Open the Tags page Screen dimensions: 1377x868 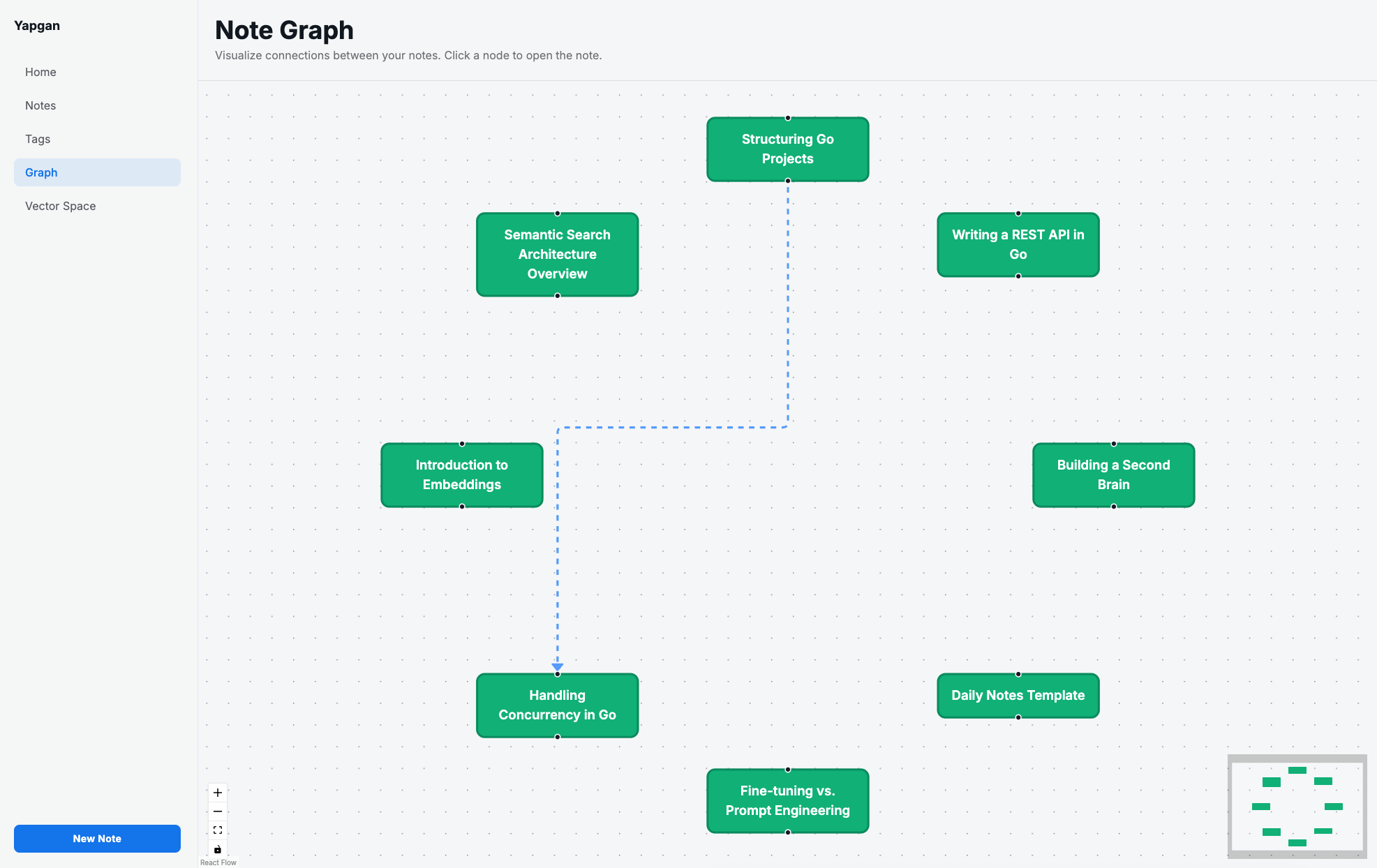38,139
